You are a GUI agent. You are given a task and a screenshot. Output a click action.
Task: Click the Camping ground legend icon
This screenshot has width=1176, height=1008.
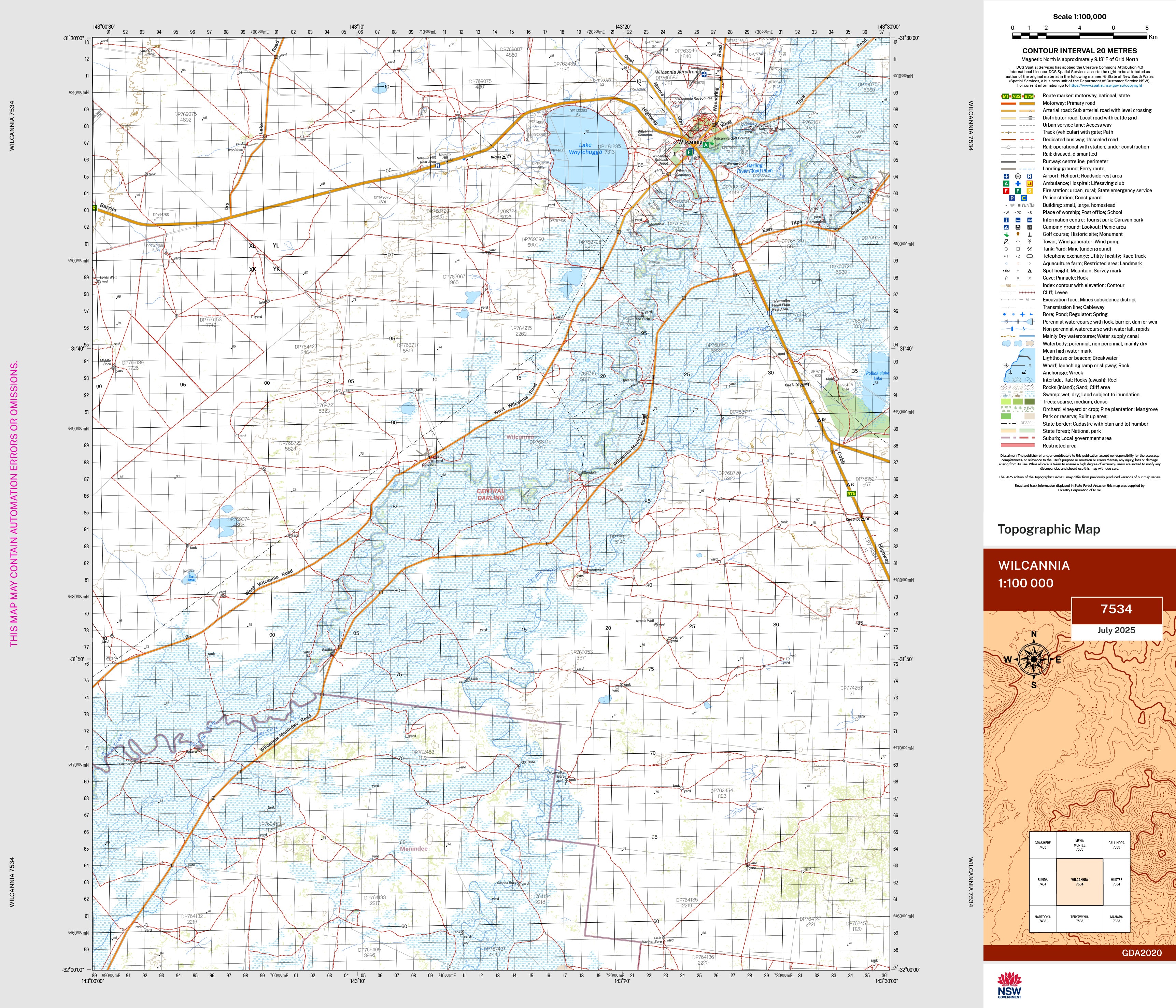tap(1006, 227)
